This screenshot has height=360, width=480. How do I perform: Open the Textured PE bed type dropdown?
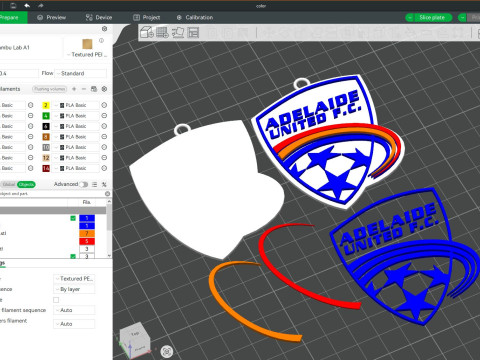tap(74, 278)
